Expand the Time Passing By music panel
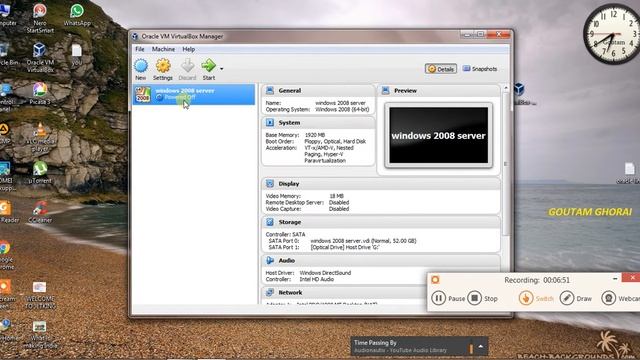640x360 pixels. [481, 346]
